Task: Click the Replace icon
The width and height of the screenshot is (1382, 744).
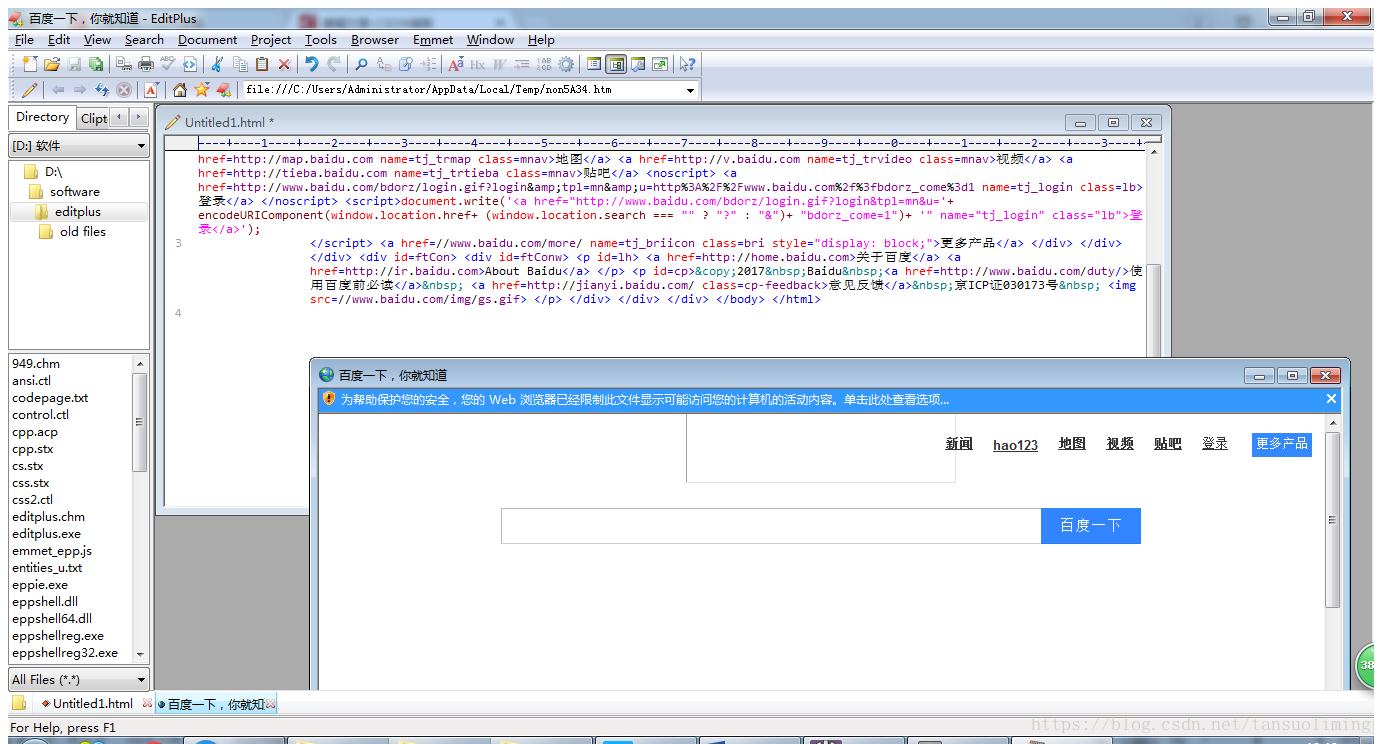Action: tap(383, 64)
